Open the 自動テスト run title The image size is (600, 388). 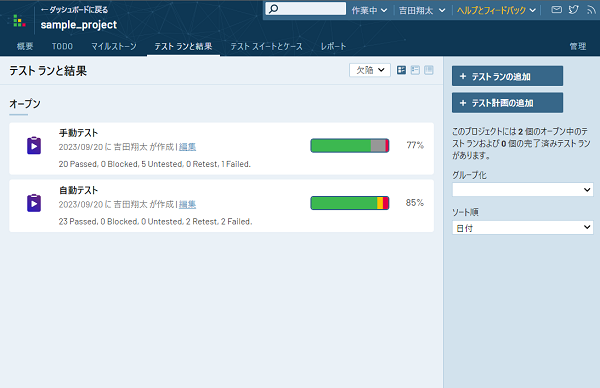click(78, 190)
